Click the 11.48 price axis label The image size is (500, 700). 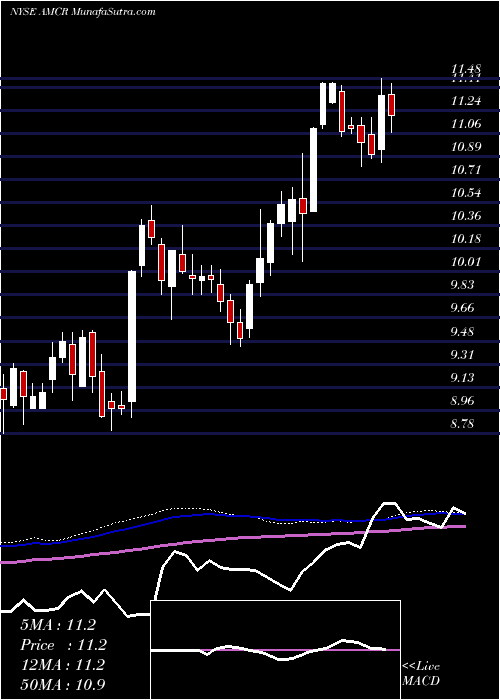point(466,70)
